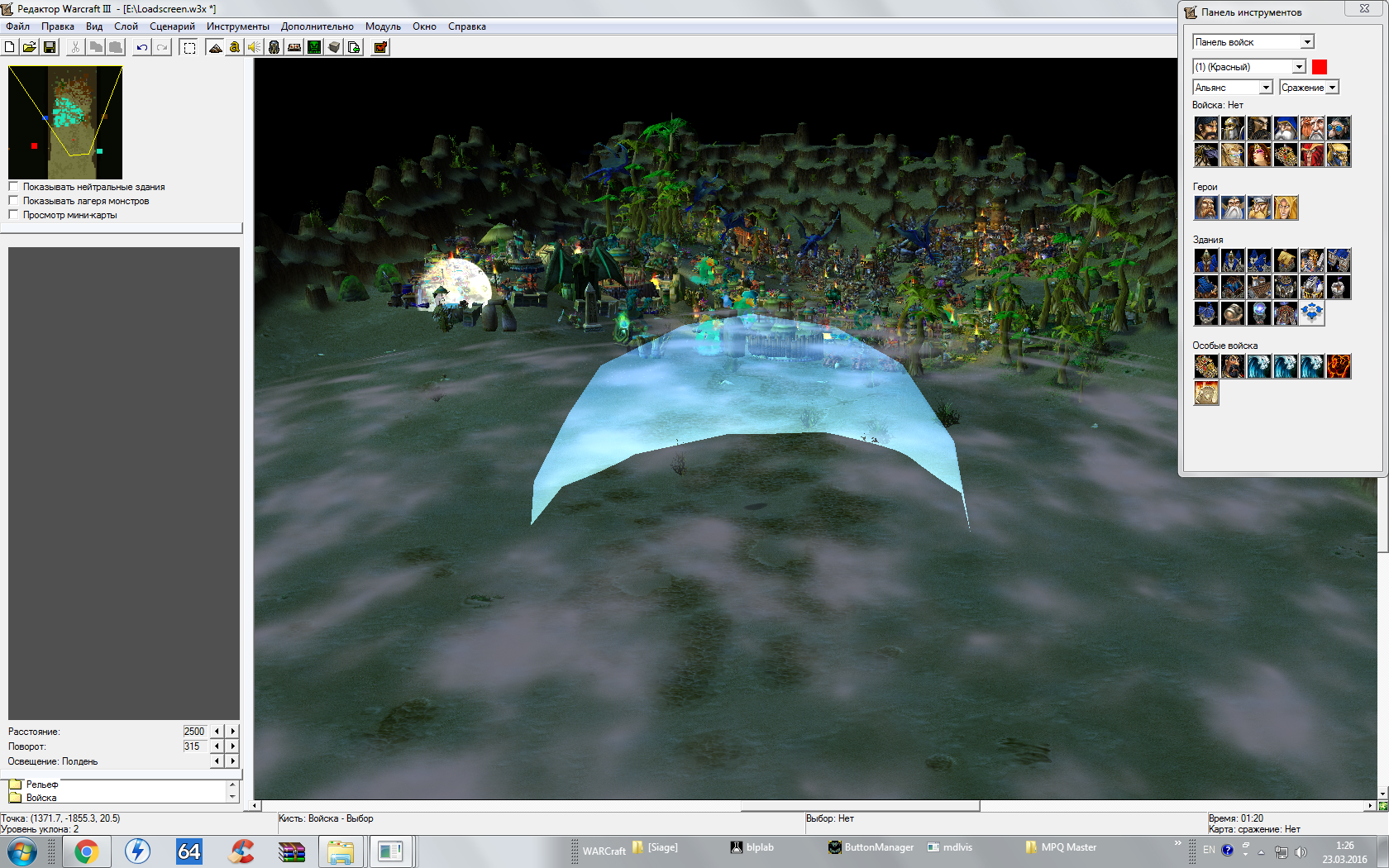
Task: Click the red player color swatch
Action: tap(1320, 67)
